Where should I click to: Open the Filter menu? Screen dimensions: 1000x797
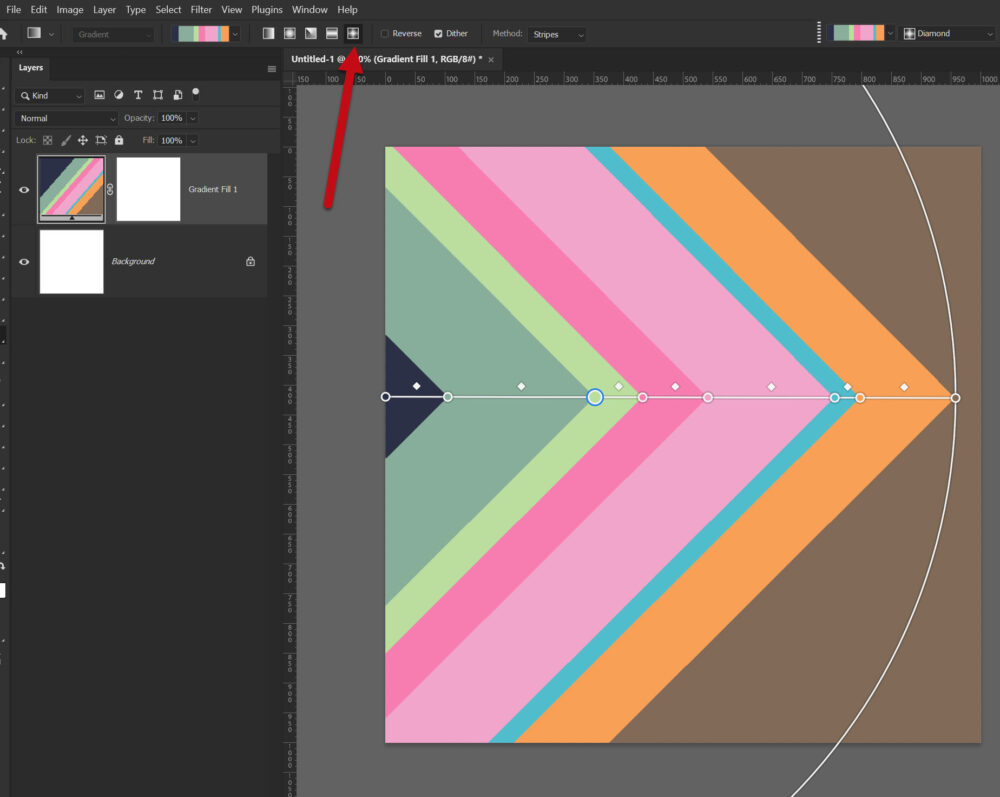pyautogui.click(x=201, y=10)
